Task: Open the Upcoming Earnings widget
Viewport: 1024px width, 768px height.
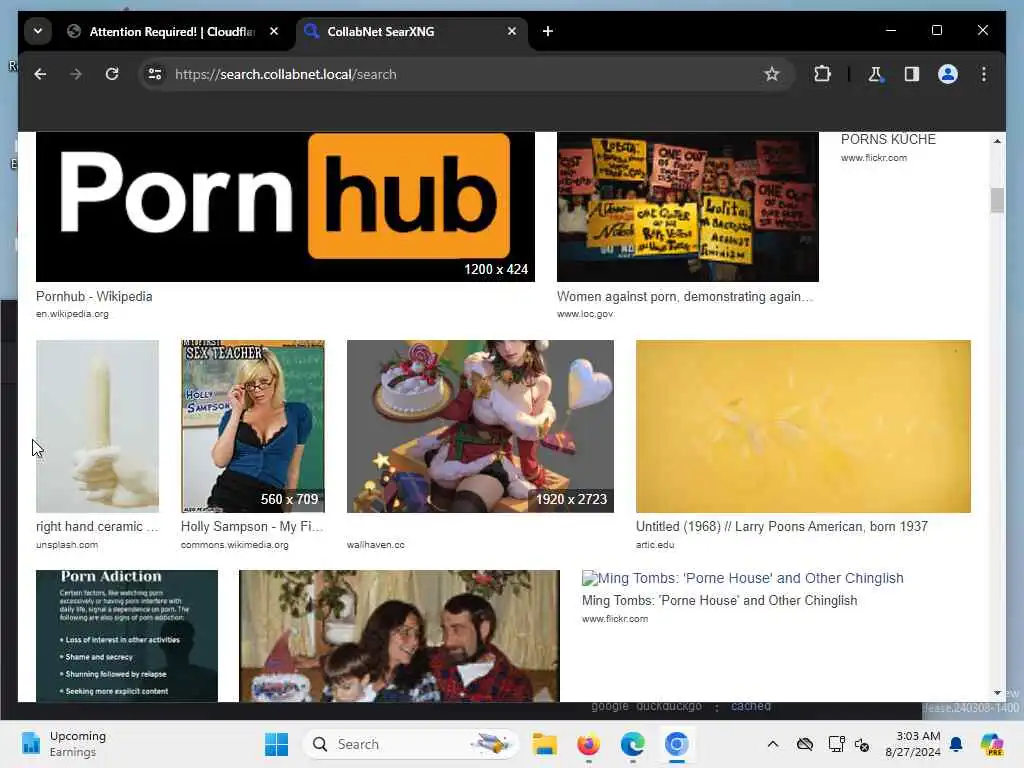Action: pyautogui.click(x=63, y=744)
